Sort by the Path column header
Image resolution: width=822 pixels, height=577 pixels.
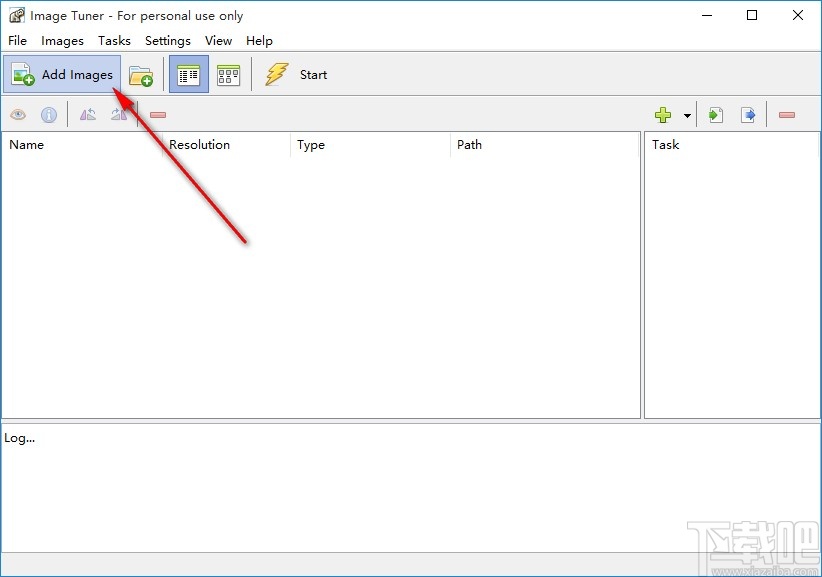(545, 145)
